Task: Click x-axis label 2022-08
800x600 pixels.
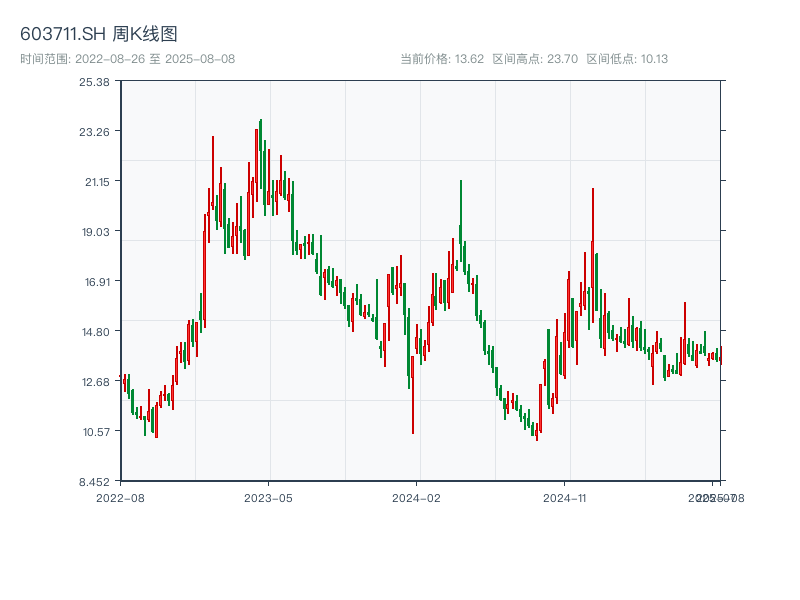Action: pos(120,498)
